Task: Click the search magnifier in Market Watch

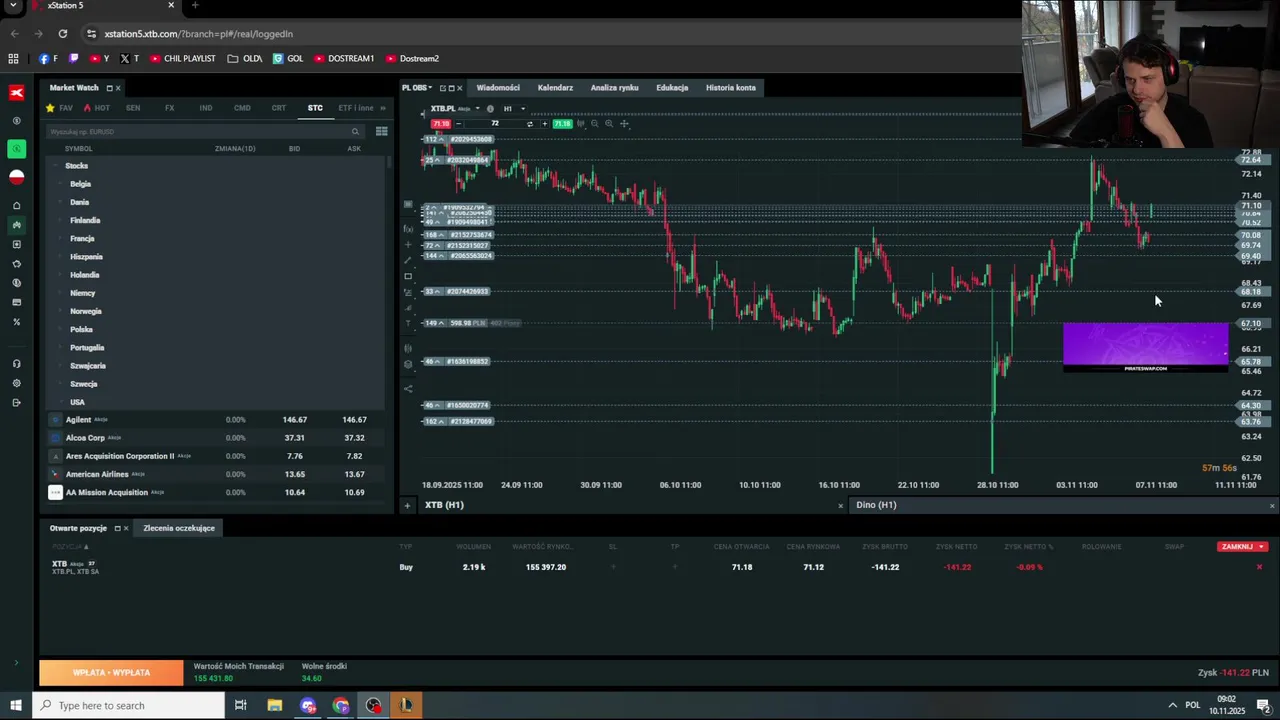Action: pos(355,131)
